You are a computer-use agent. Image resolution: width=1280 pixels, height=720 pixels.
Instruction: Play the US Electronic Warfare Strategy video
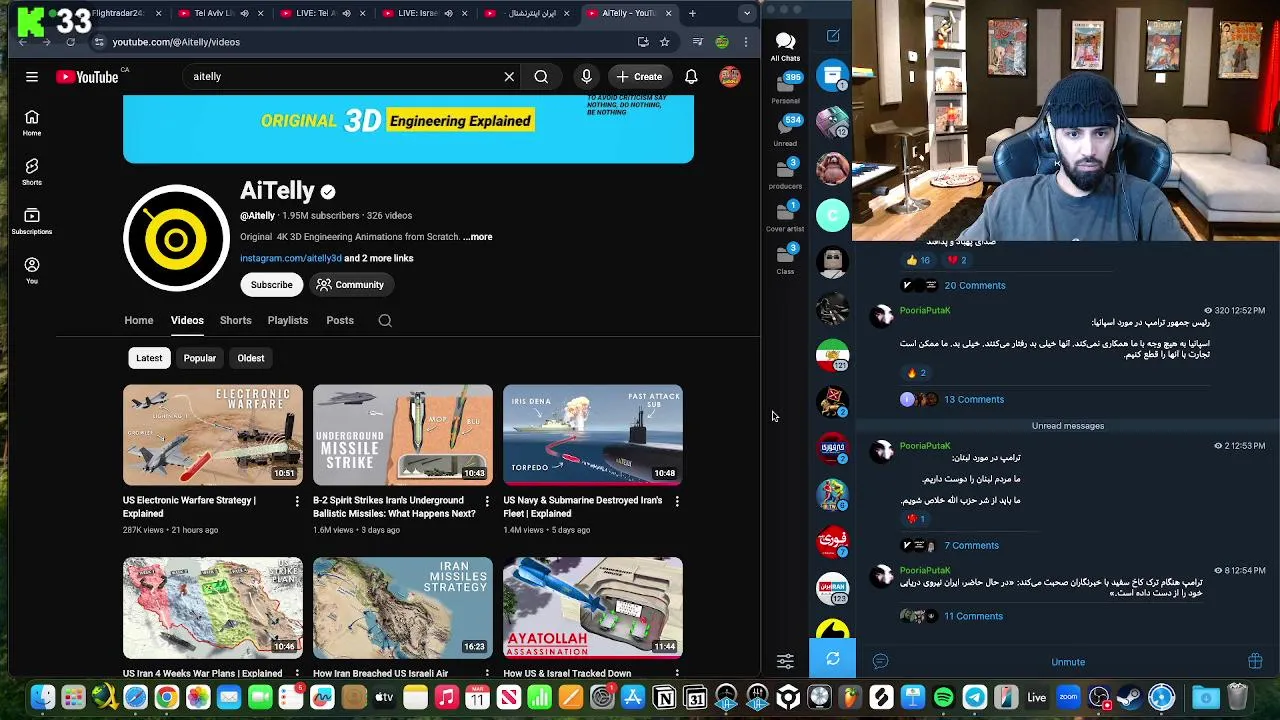point(213,435)
